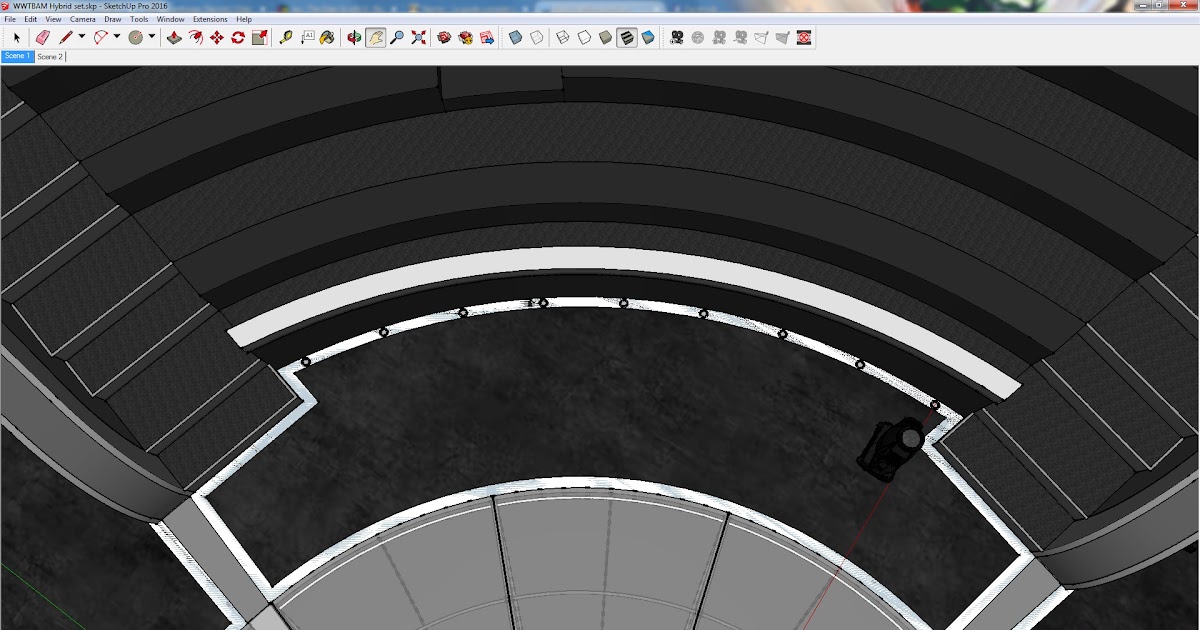Select the Arc tool
The height and width of the screenshot is (630, 1200).
102,38
